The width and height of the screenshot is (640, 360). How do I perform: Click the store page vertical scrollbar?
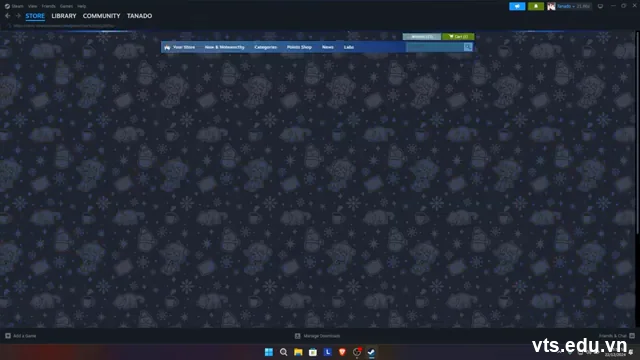[637, 133]
